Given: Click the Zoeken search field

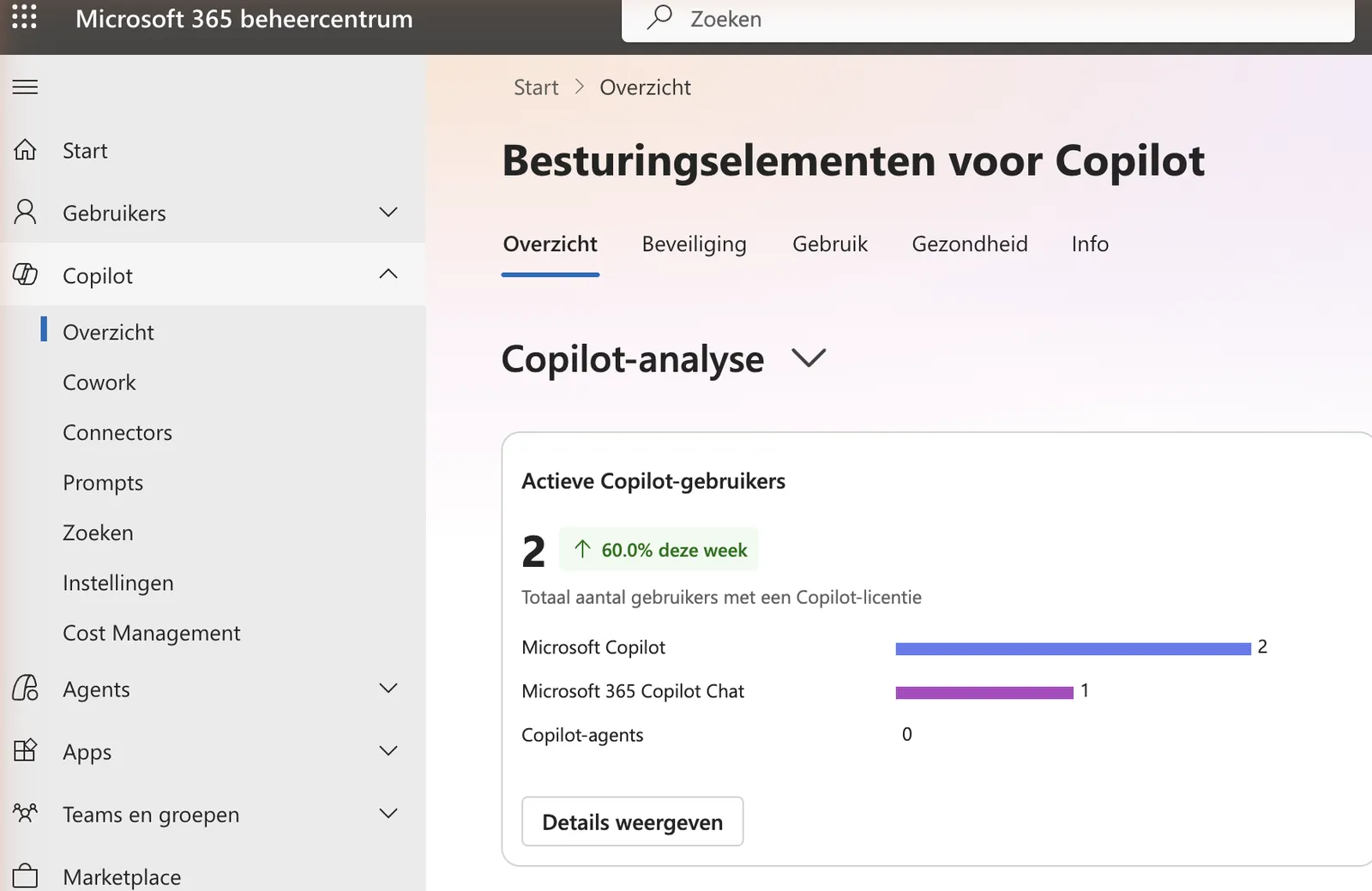Looking at the screenshot, I should (x=988, y=19).
